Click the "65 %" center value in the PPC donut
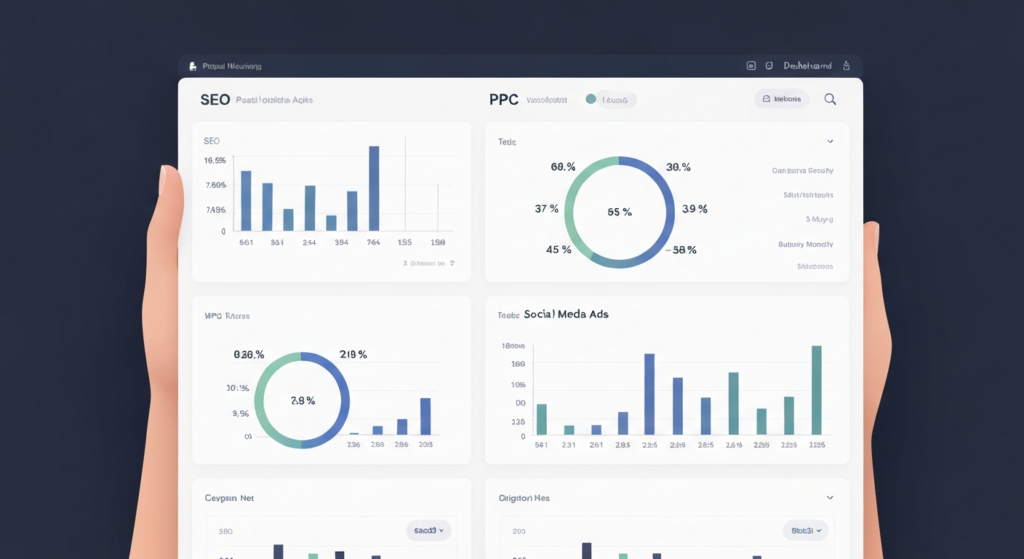This screenshot has height=559, width=1024. pos(619,212)
